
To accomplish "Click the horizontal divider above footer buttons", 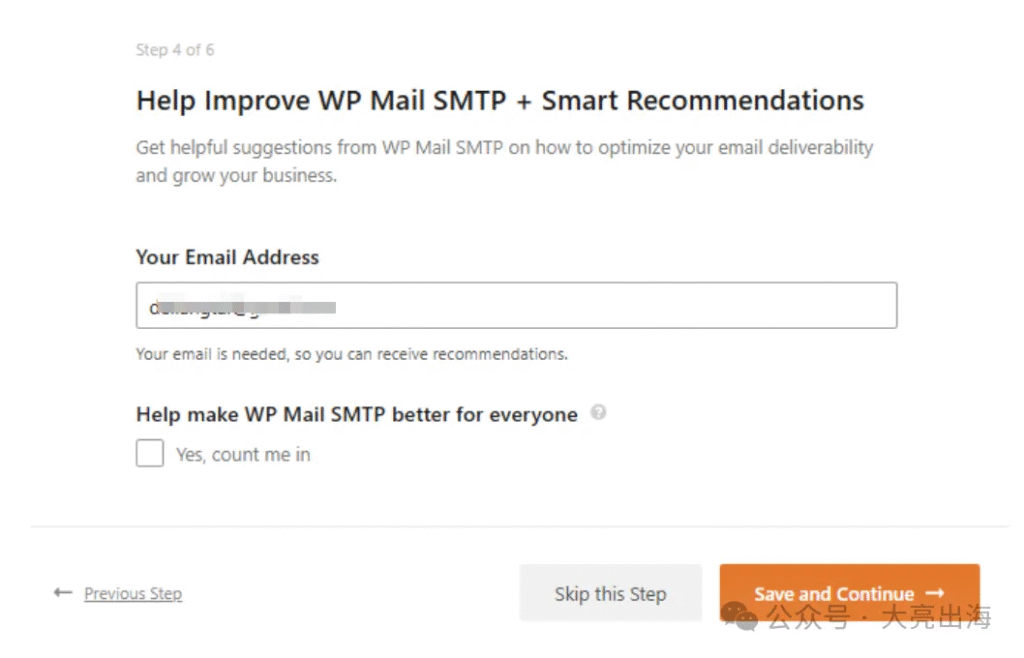I will click(x=519, y=526).
